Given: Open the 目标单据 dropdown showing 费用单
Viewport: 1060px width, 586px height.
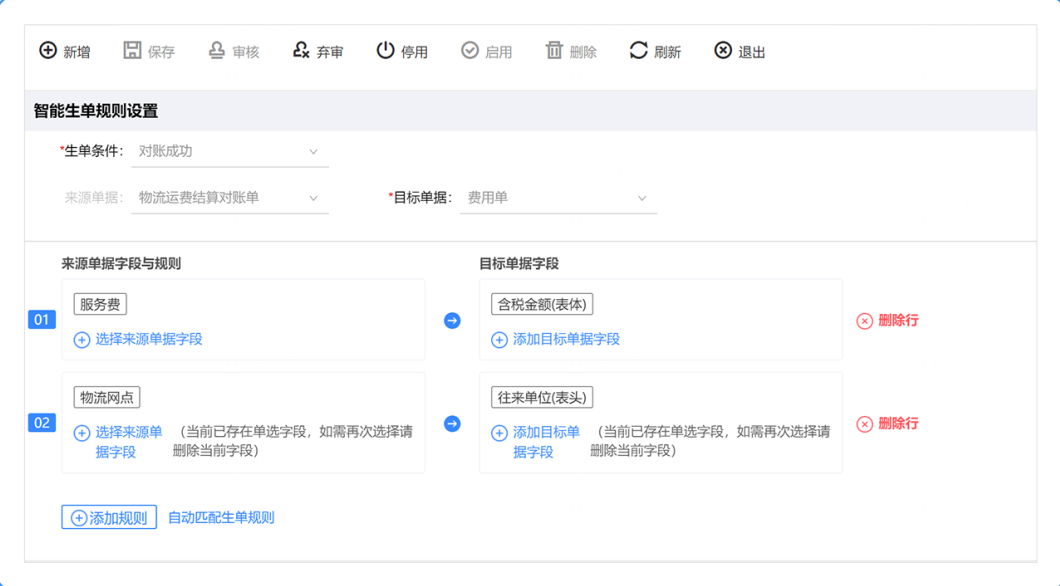Looking at the screenshot, I should click(x=558, y=198).
